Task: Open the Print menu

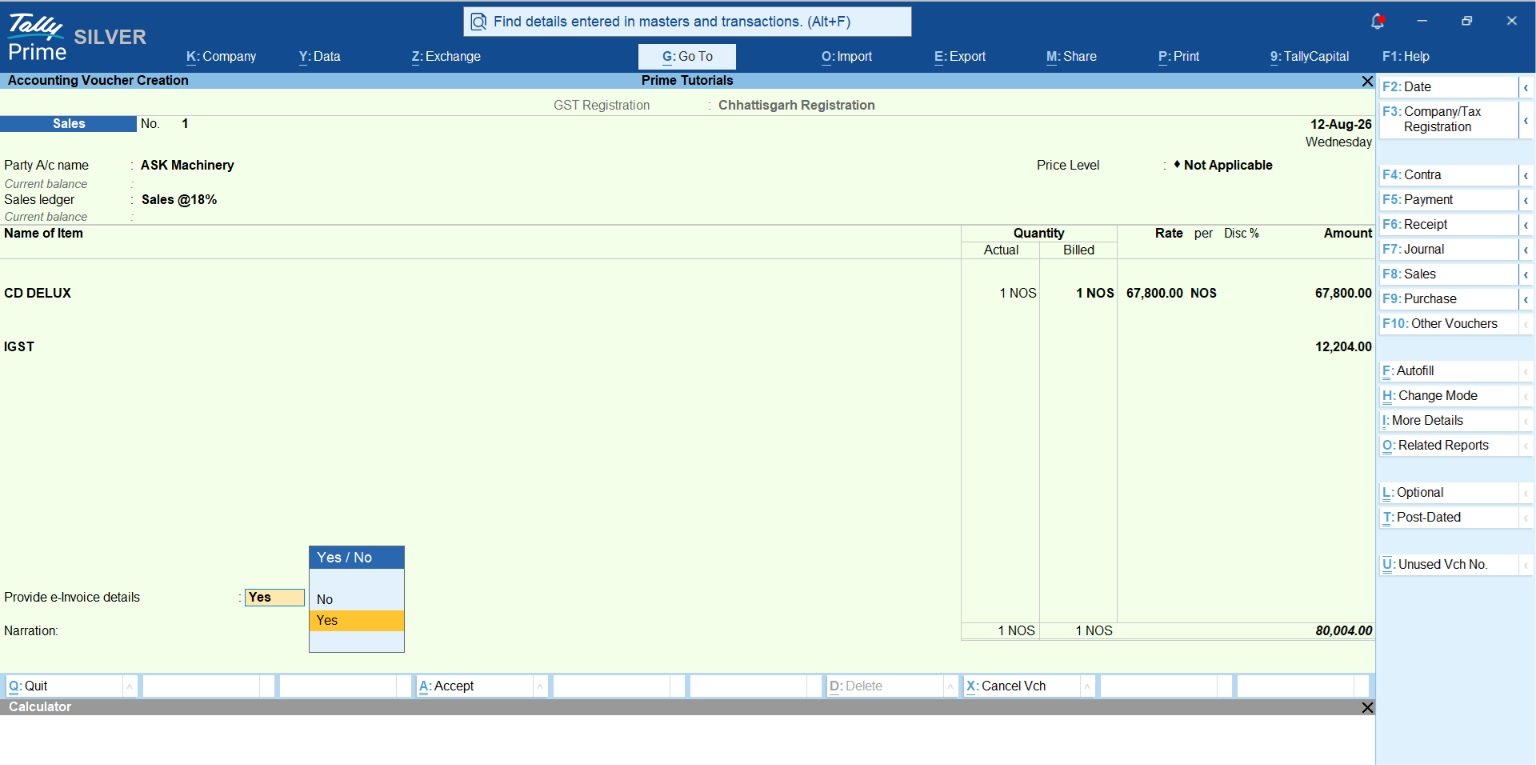Action: 1179,57
